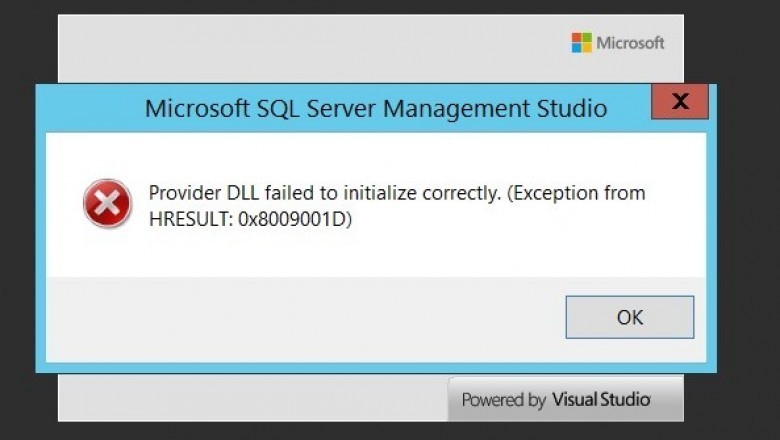The image size is (780, 440).
Task: Click the red square of Microsoft logo
Action: [576, 37]
